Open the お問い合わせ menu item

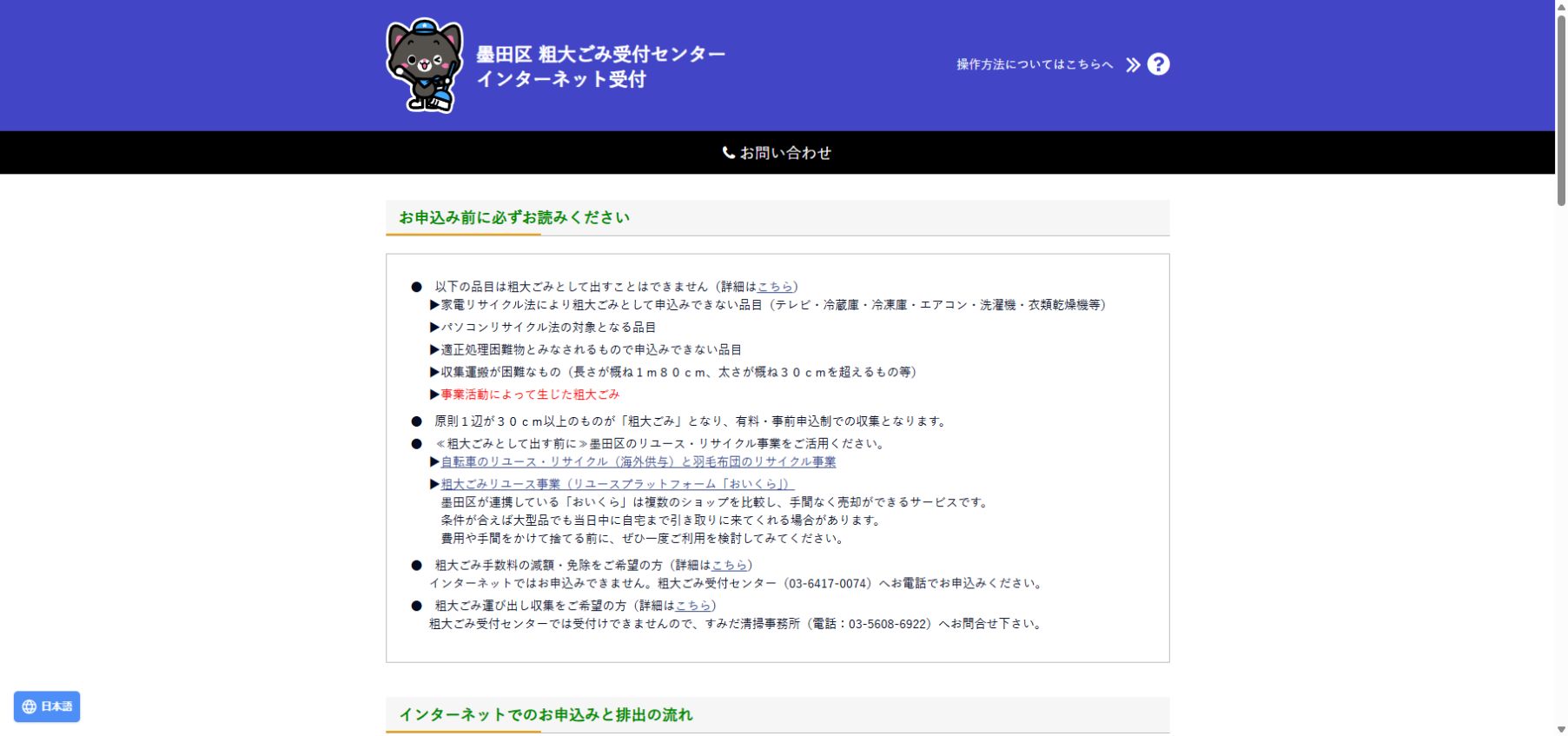click(777, 153)
